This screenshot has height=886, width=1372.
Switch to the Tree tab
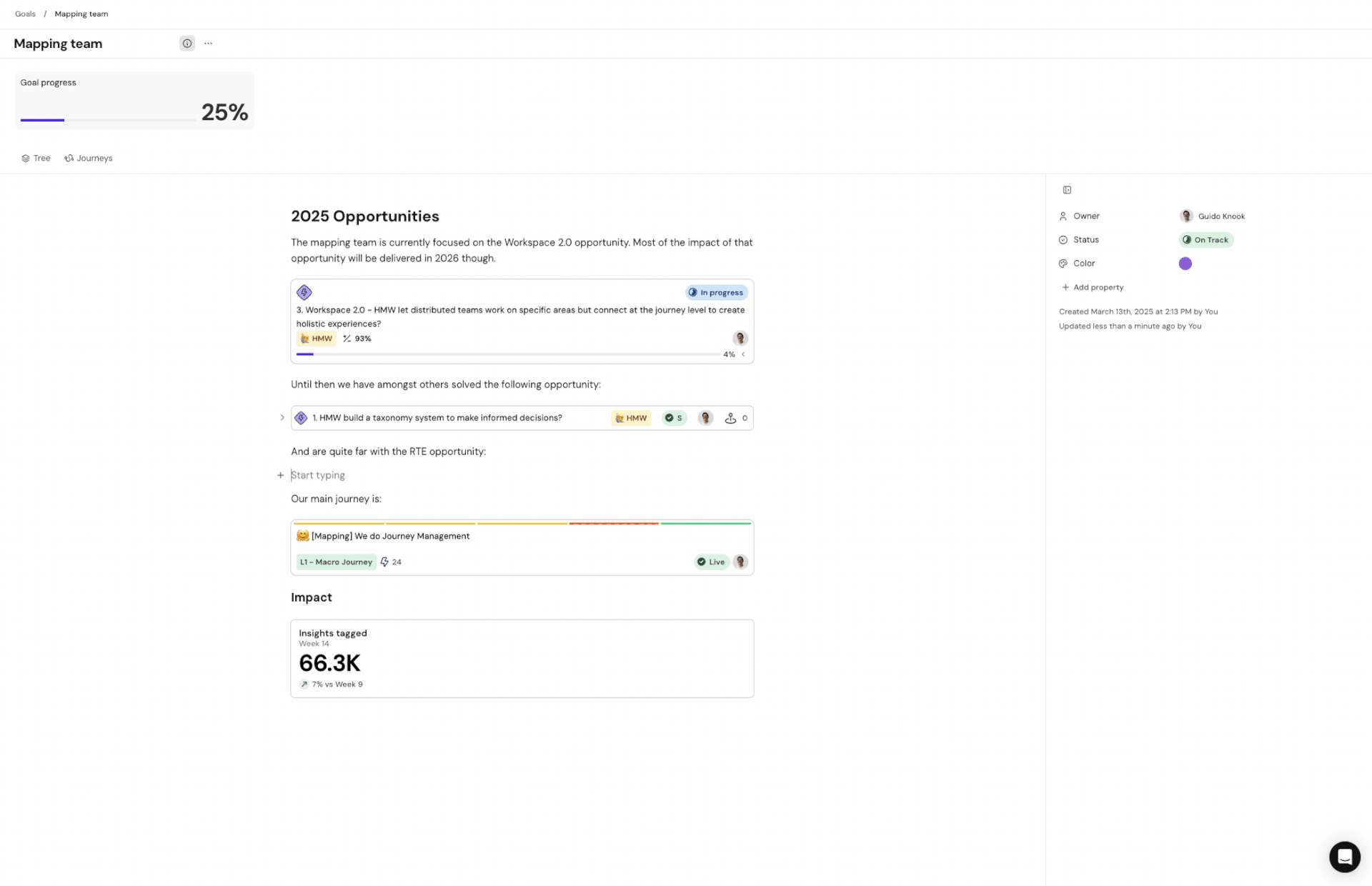point(36,159)
